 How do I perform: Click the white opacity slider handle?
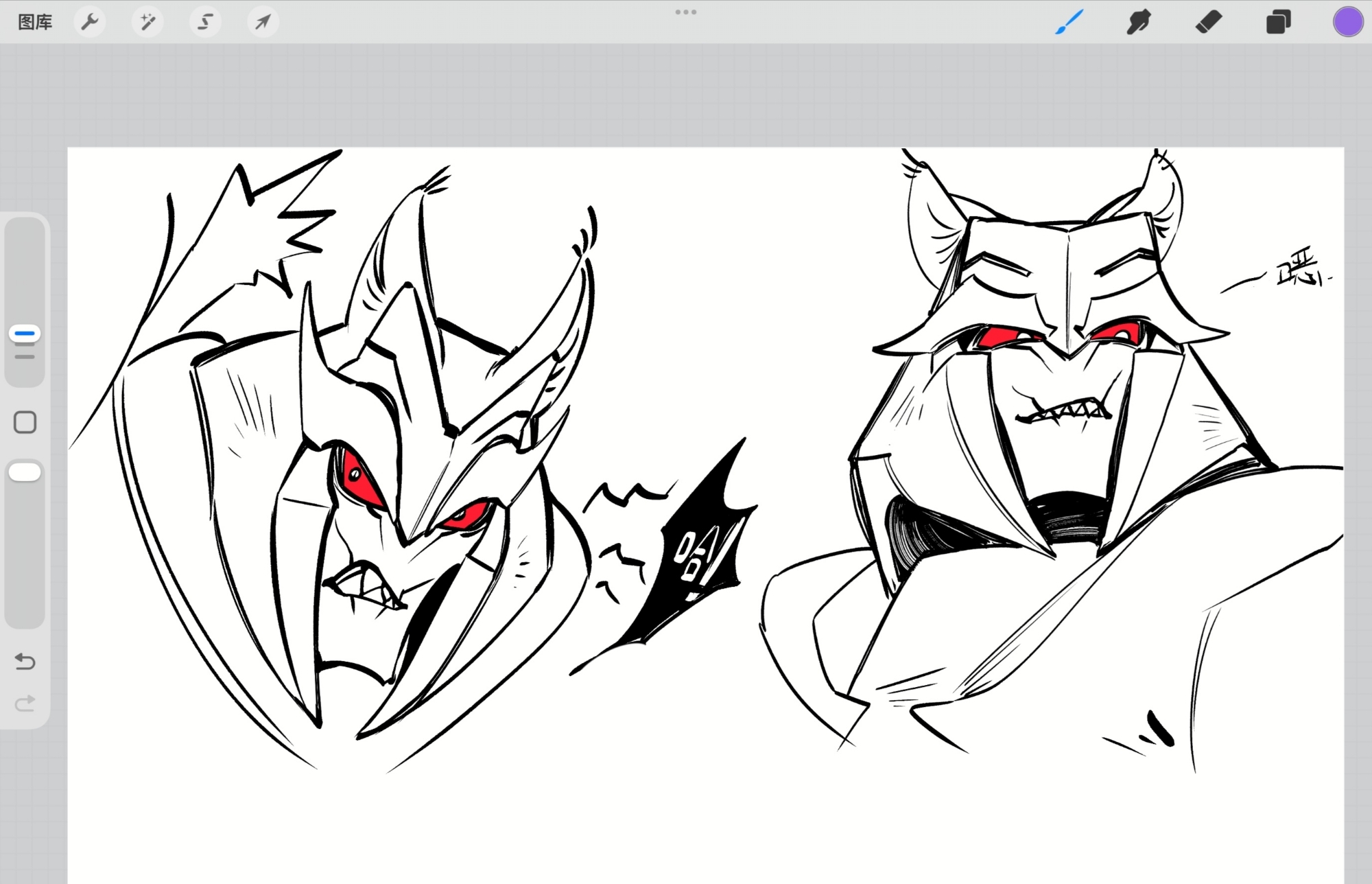point(25,472)
